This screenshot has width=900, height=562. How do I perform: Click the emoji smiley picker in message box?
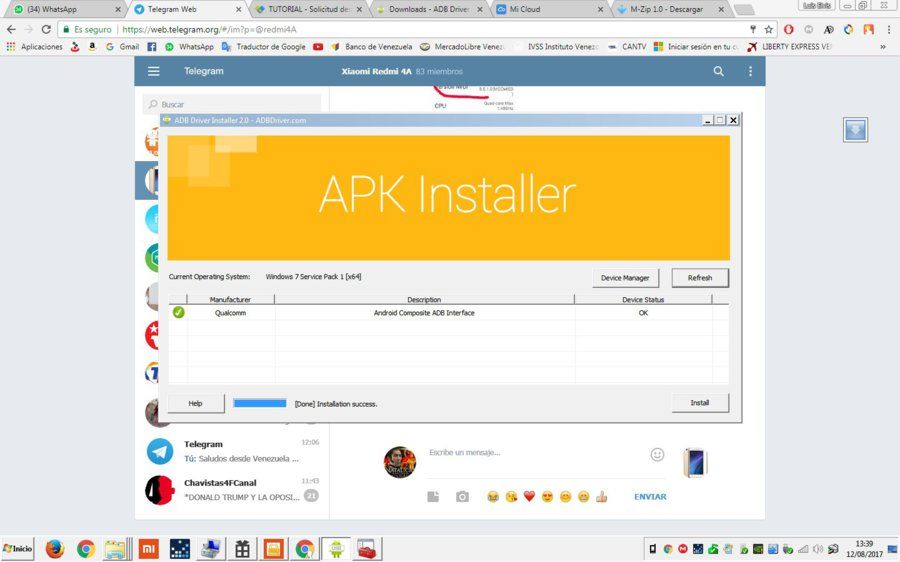click(657, 455)
